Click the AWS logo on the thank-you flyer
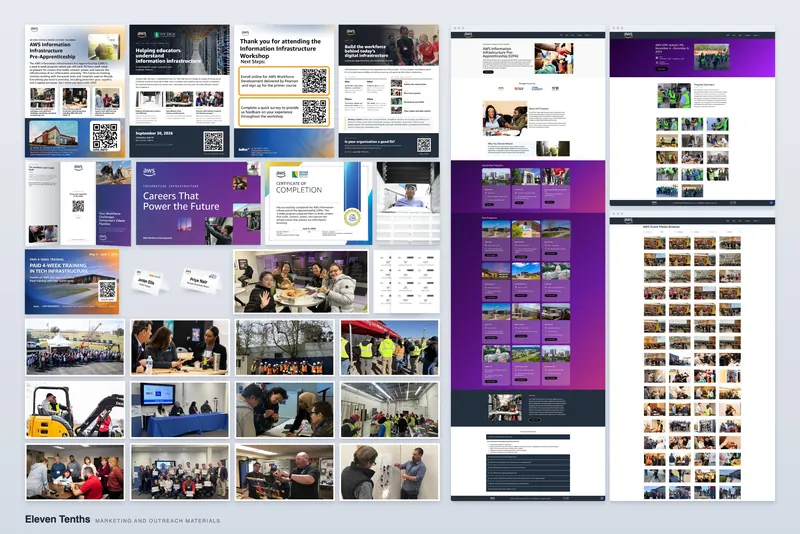800x534 pixels. click(245, 33)
